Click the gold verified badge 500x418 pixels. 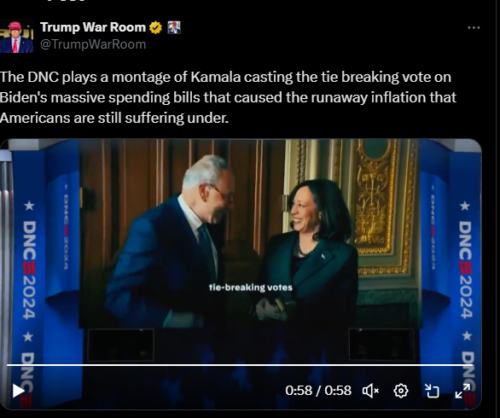(x=155, y=27)
